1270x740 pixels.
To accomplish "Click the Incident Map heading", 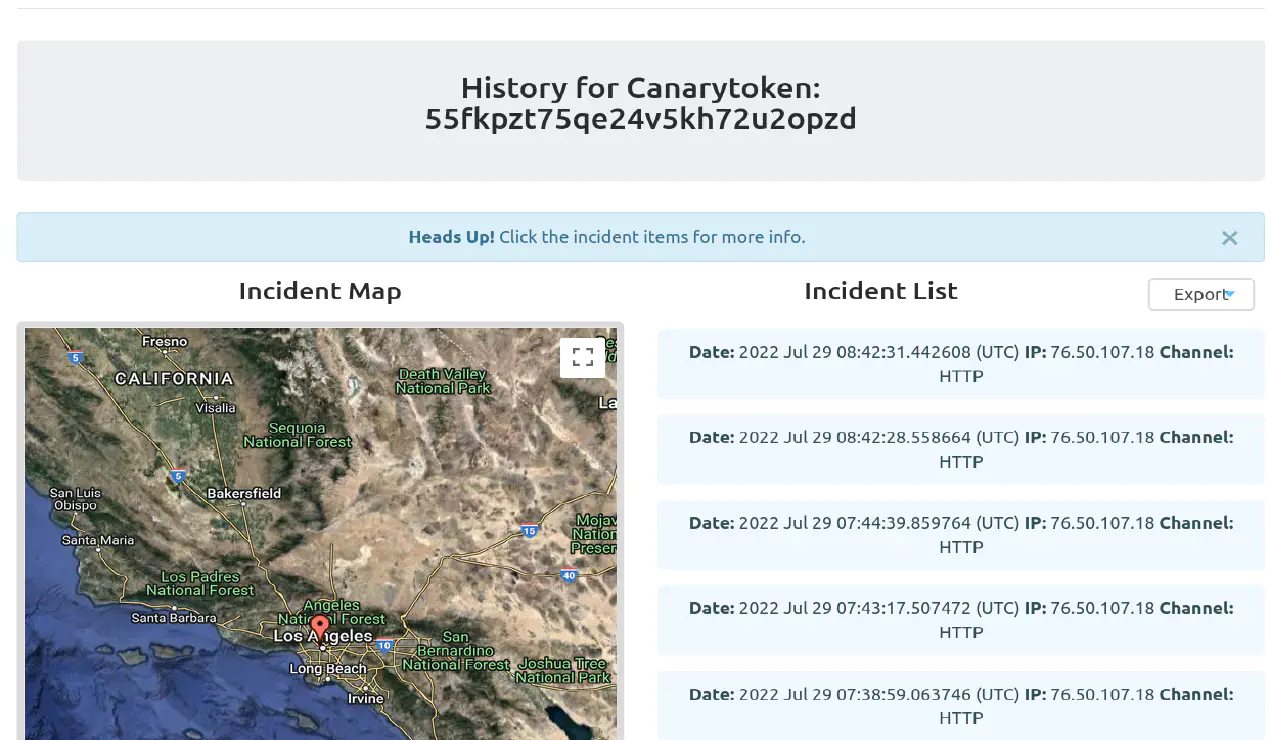I will 319,291.
